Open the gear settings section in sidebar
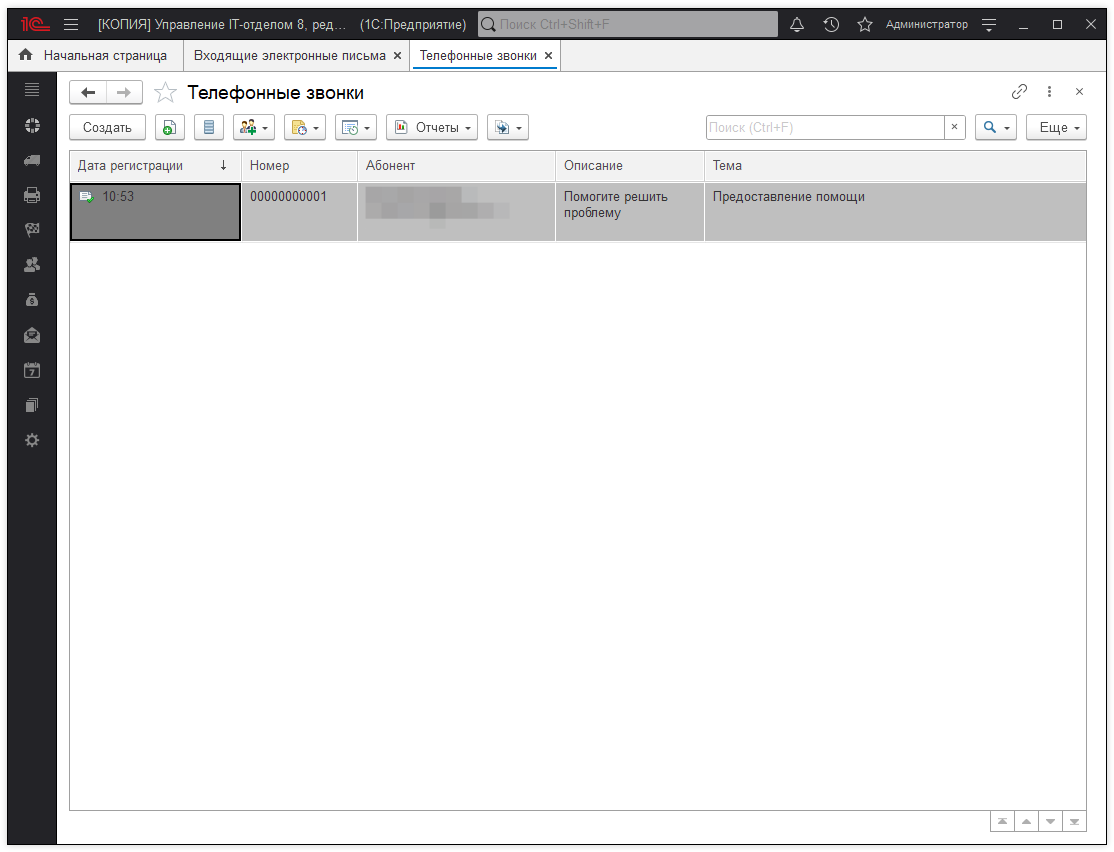Screen dimensions: 1114x852 point(32,440)
